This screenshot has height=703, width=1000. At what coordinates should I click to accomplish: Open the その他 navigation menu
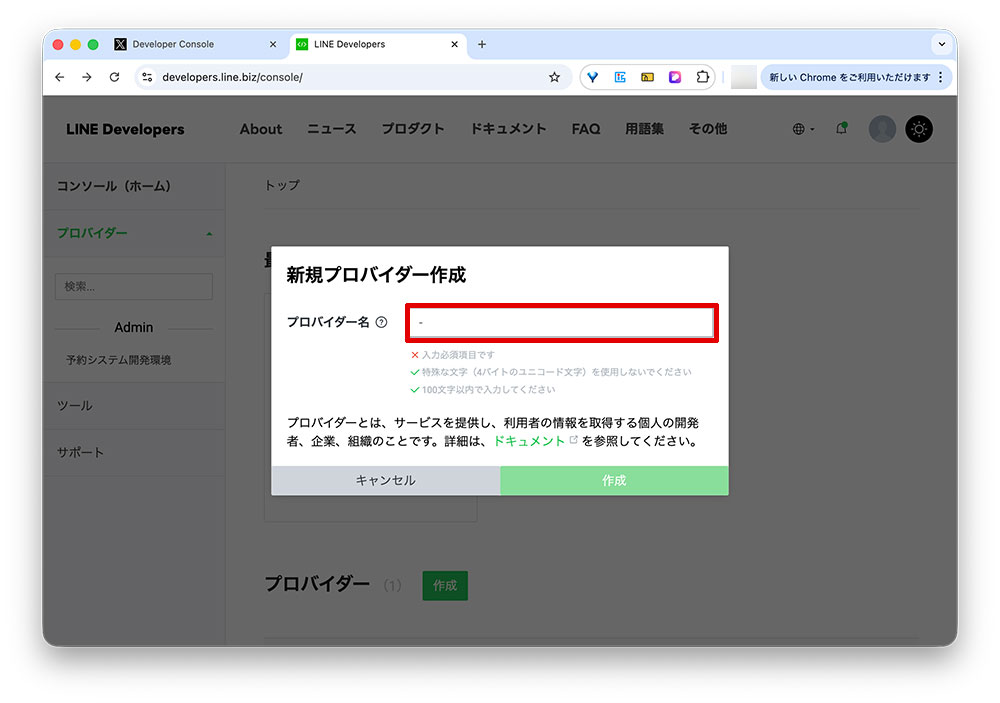click(x=707, y=128)
